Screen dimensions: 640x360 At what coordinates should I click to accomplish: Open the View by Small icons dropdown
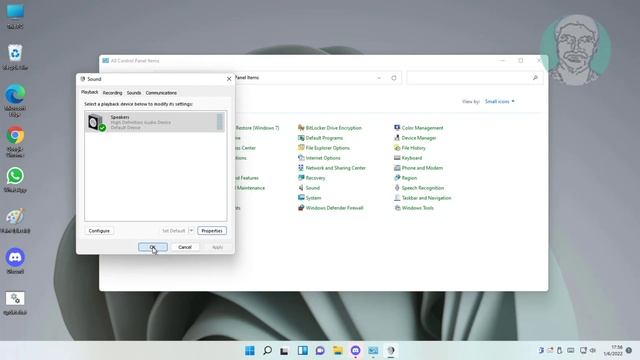(x=500, y=101)
